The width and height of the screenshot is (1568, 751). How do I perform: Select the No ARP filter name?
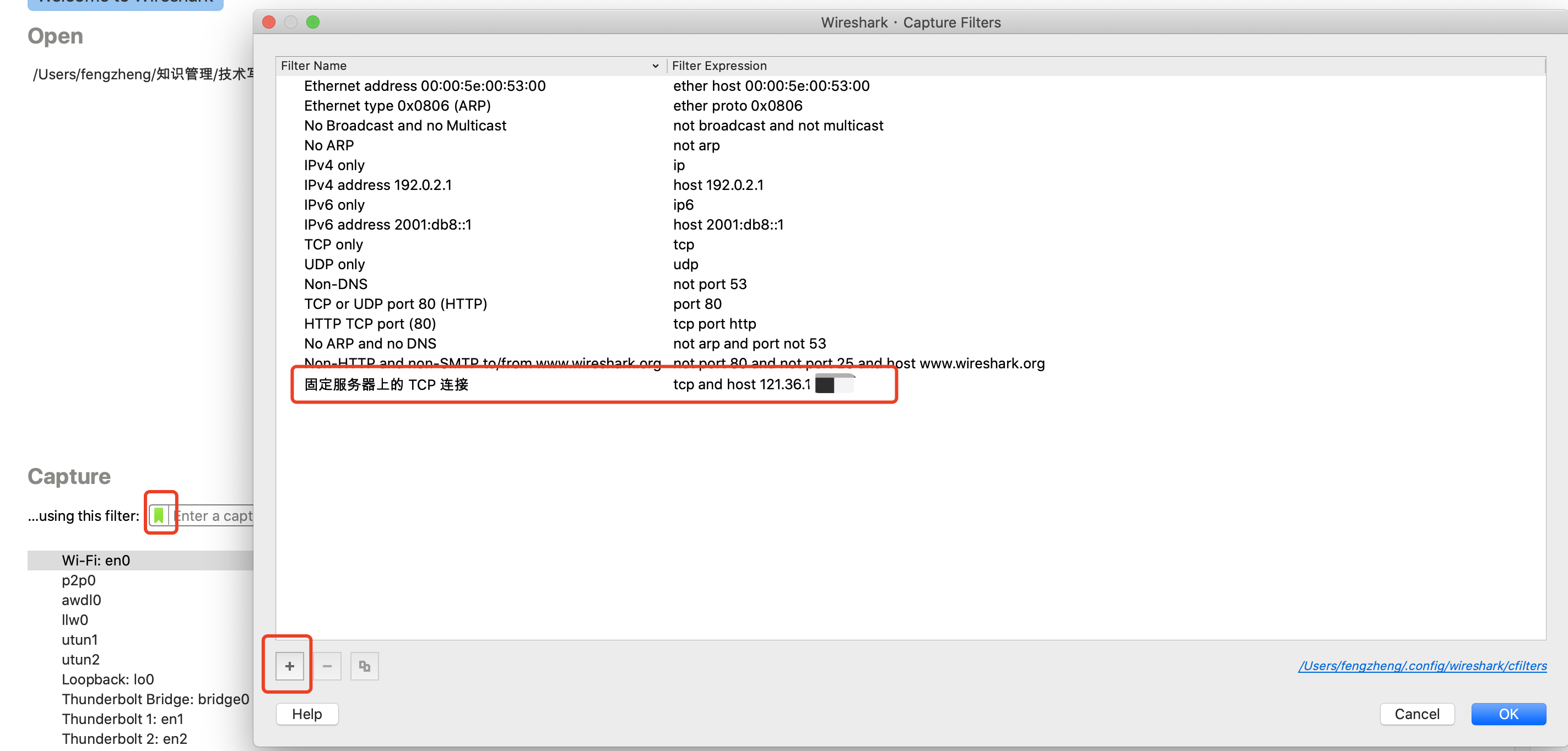click(x=329, y=145)
